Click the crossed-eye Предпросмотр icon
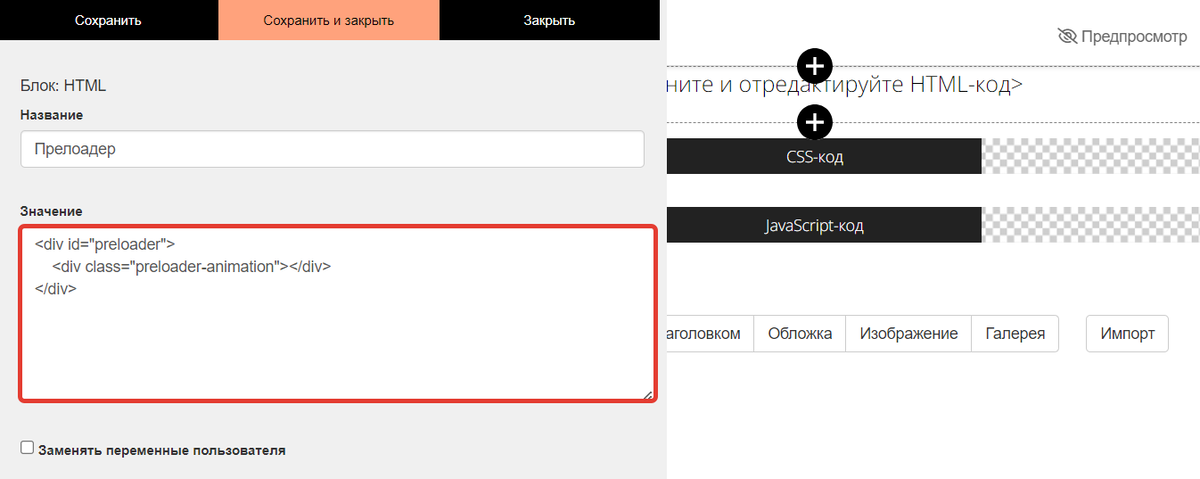 click(x=1067, y=36)
